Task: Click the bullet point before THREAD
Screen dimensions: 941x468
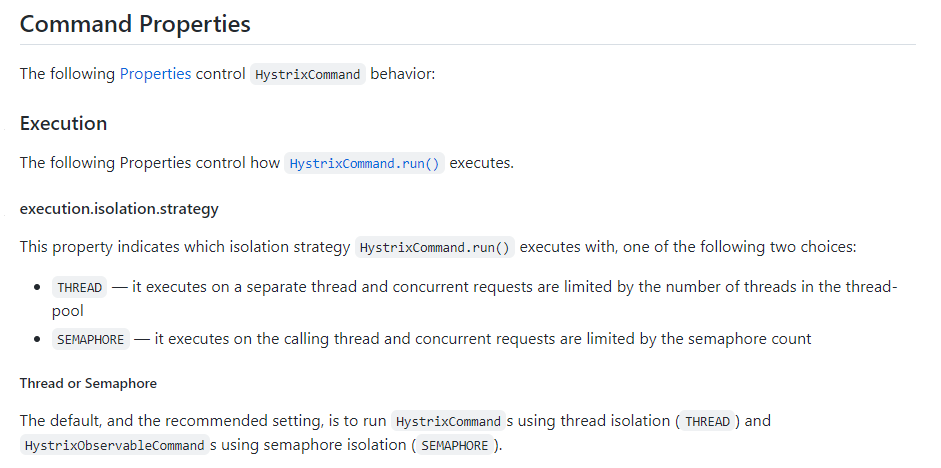Action: [38, 288]
